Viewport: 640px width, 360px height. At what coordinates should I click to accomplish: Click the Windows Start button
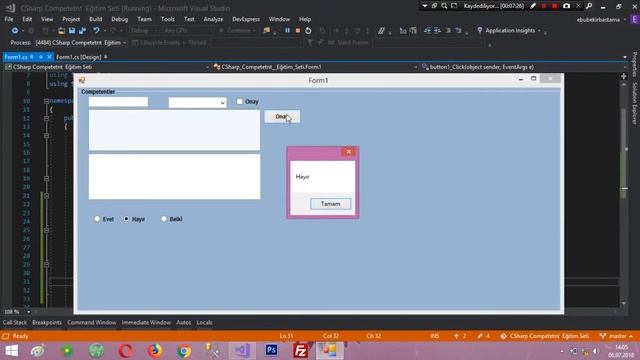tap(11, 351)
